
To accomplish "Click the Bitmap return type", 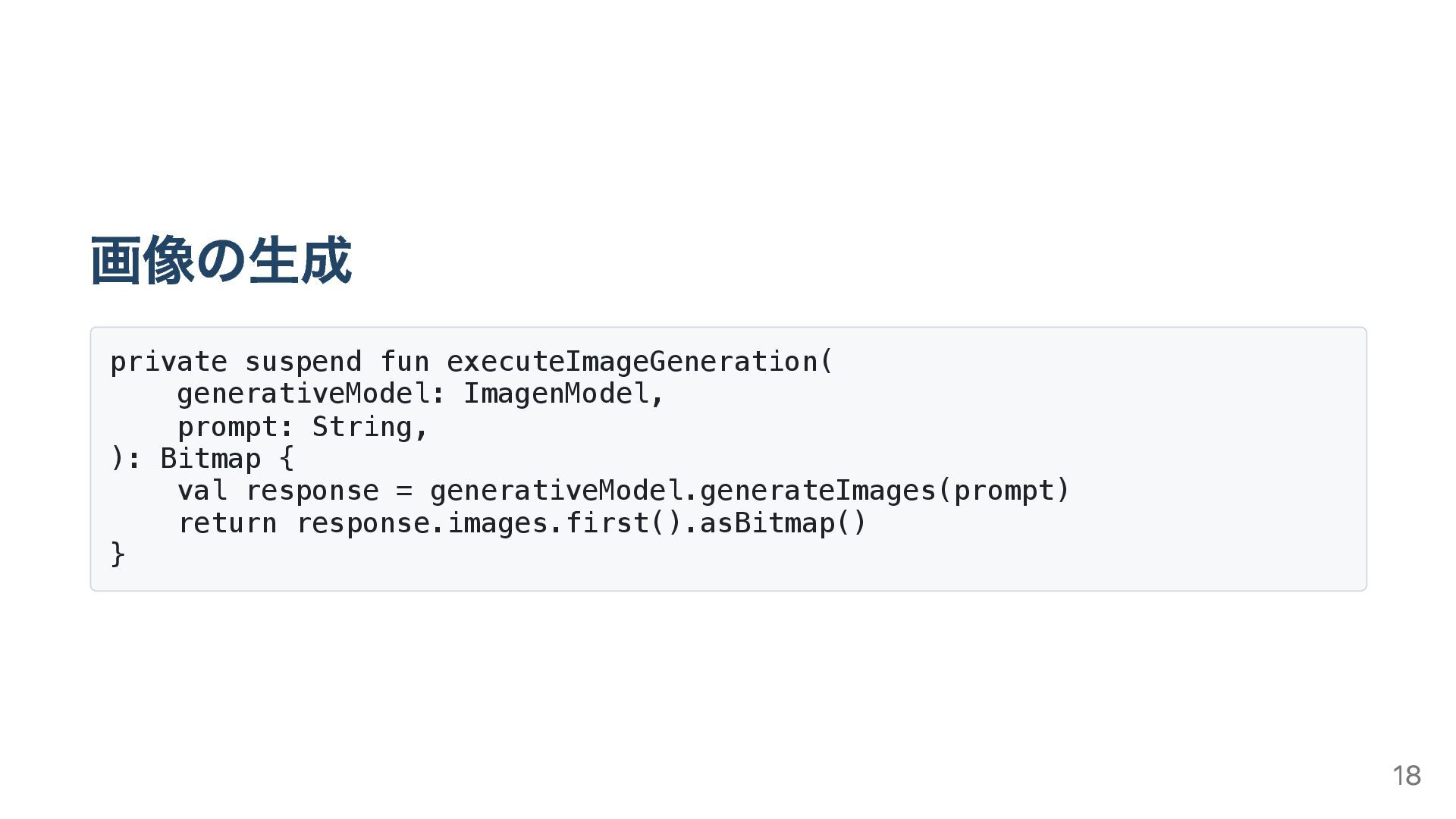I will coord(210,459).
